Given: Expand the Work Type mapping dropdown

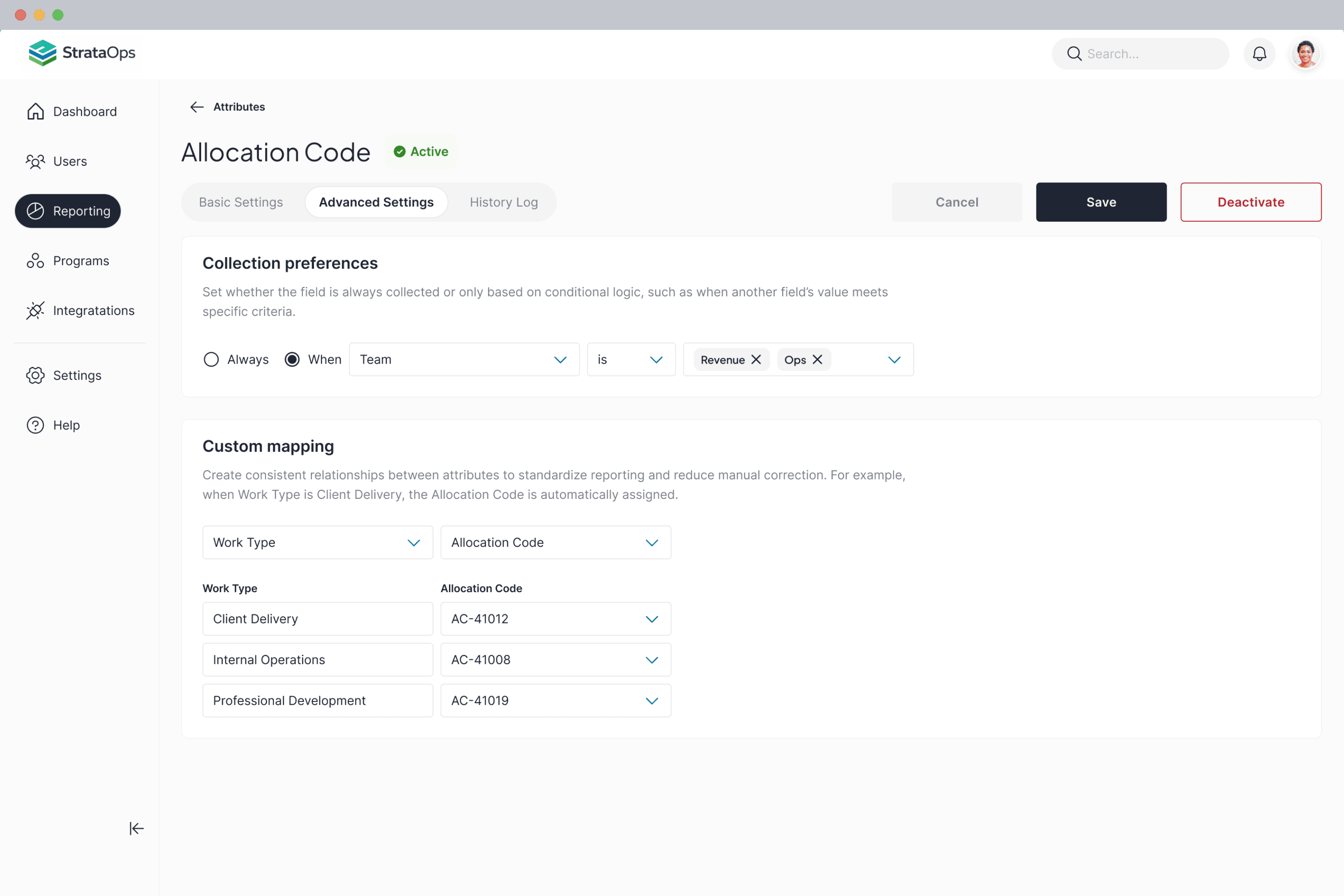Looking at the screenshot, I should (x=318, y=542).
